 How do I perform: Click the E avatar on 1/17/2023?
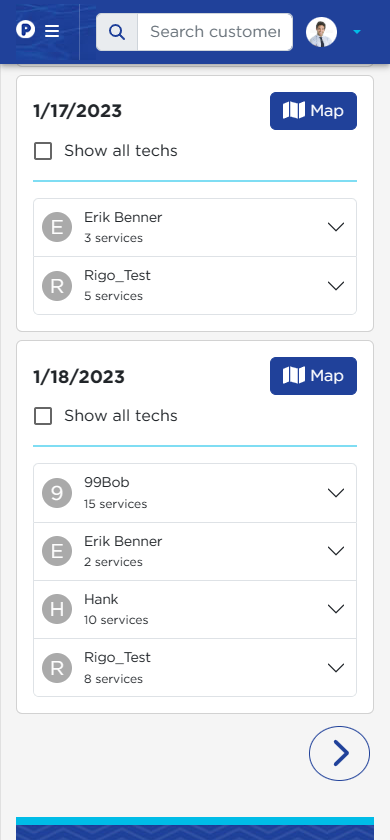pos(57,227)
